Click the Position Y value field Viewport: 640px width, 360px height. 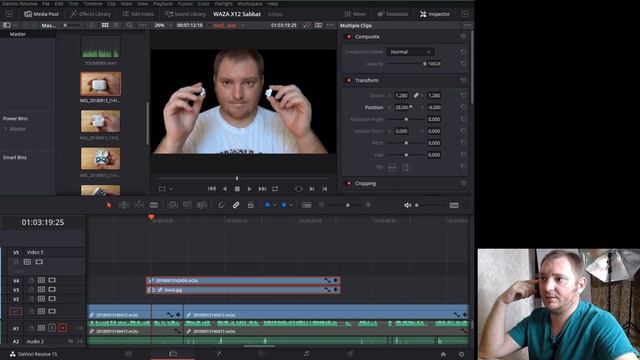(x=434, y=107)
